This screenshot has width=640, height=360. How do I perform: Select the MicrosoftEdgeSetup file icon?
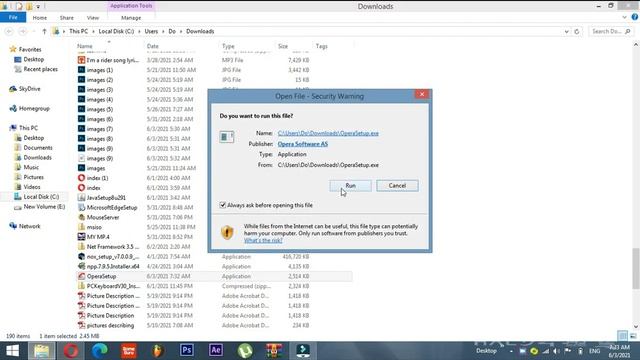(x=81, y=207)
